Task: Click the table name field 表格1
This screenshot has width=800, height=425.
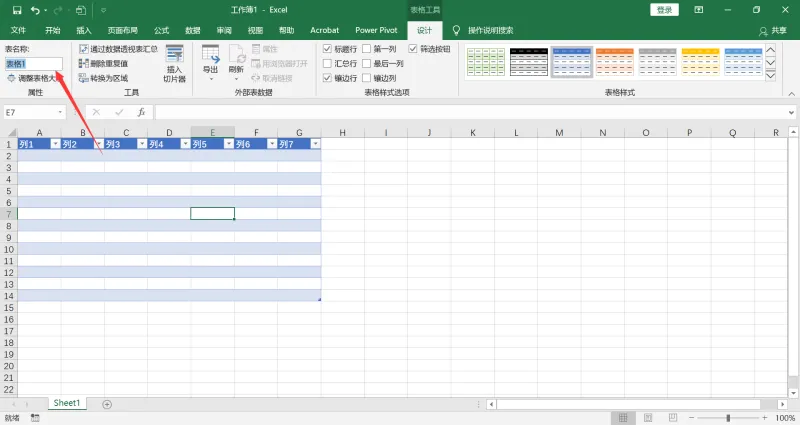Action: coord(34,64)
